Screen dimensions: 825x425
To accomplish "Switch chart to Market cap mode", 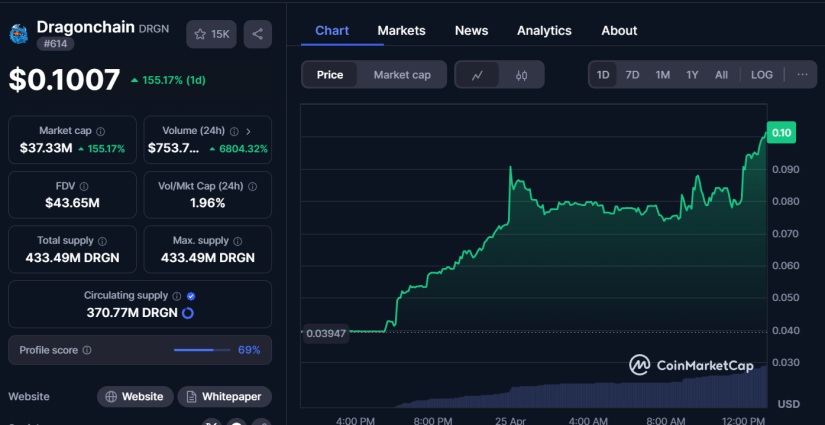I will click(402, 75).
